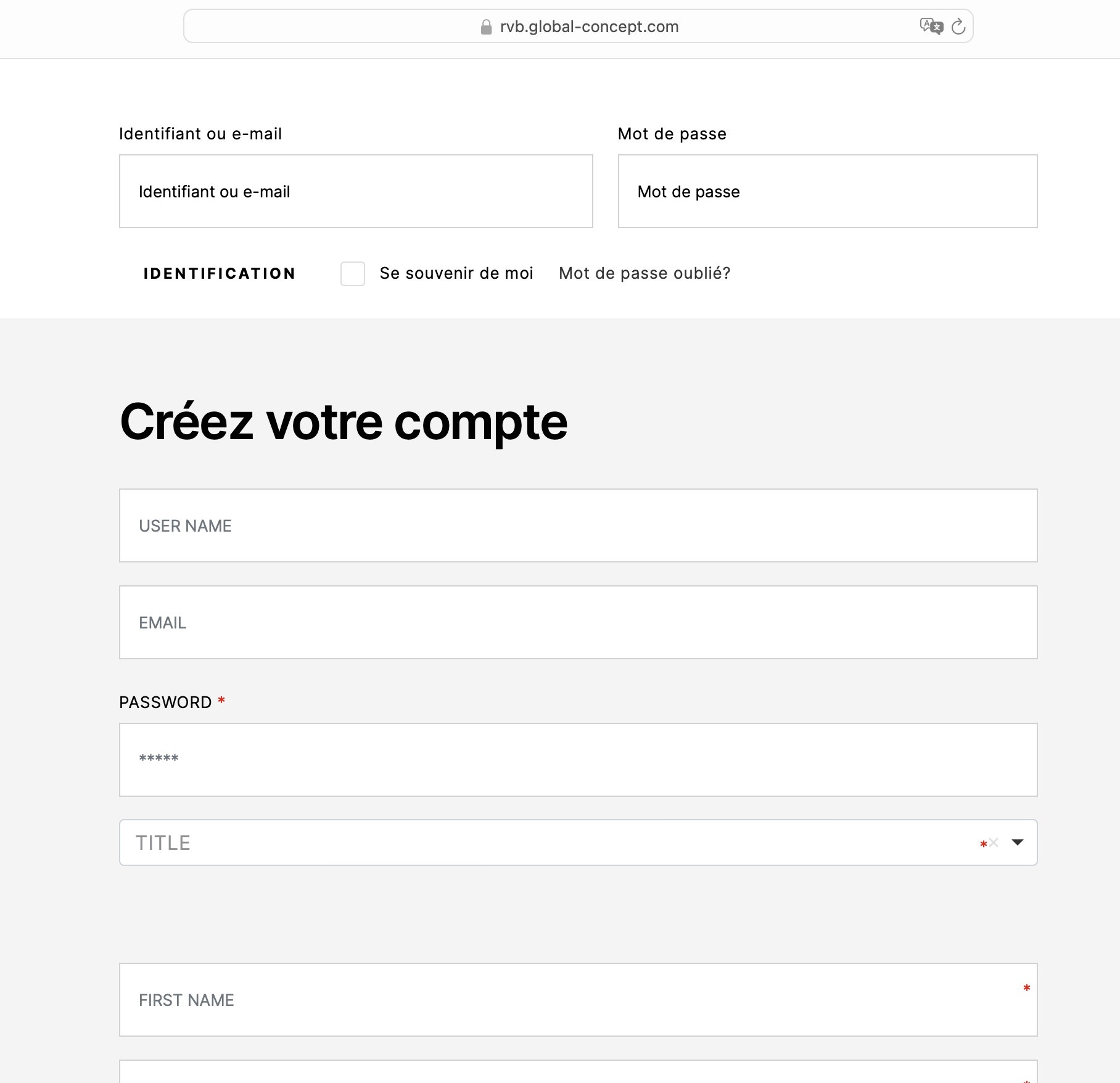Select the rvb.global-concept.com address bar
The height and width of the screenshot is (1083, 1120).
(x=579, y=27)
